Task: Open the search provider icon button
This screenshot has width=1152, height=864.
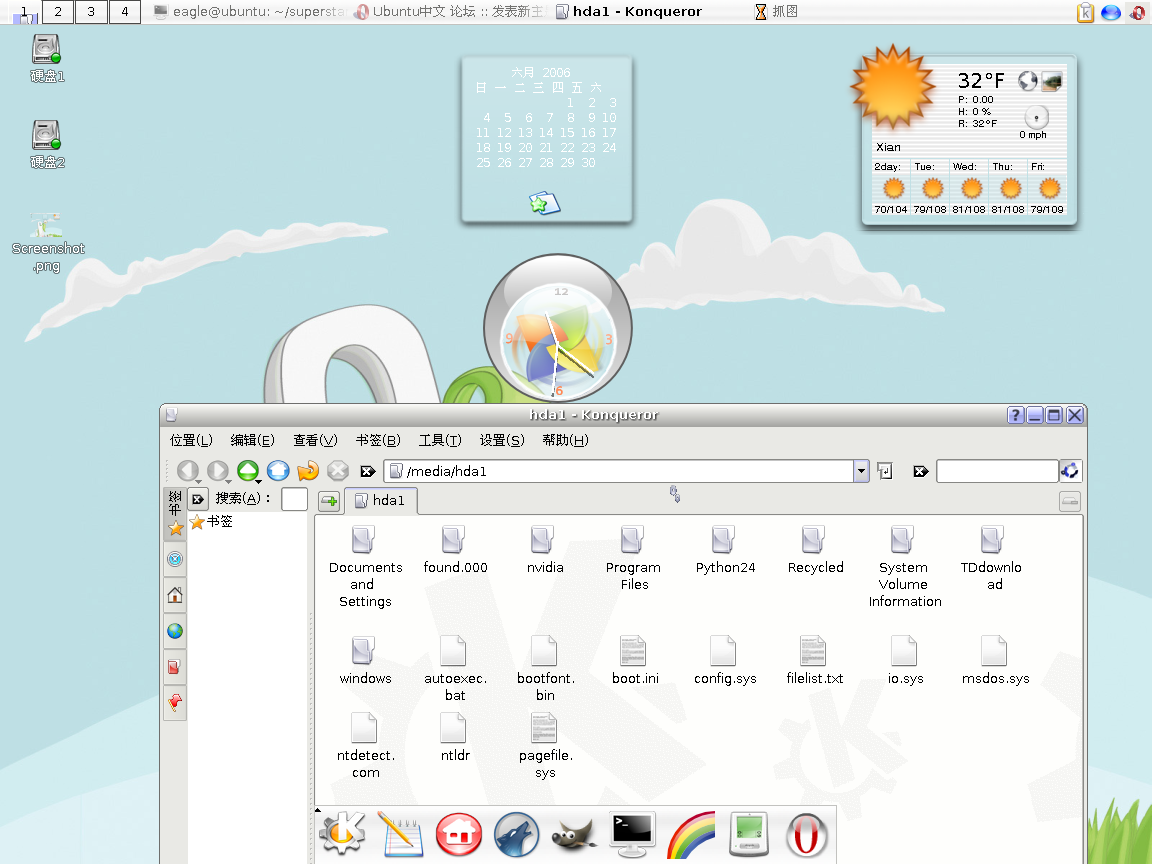Action: pyautogui.click(x=1070, y=471)
